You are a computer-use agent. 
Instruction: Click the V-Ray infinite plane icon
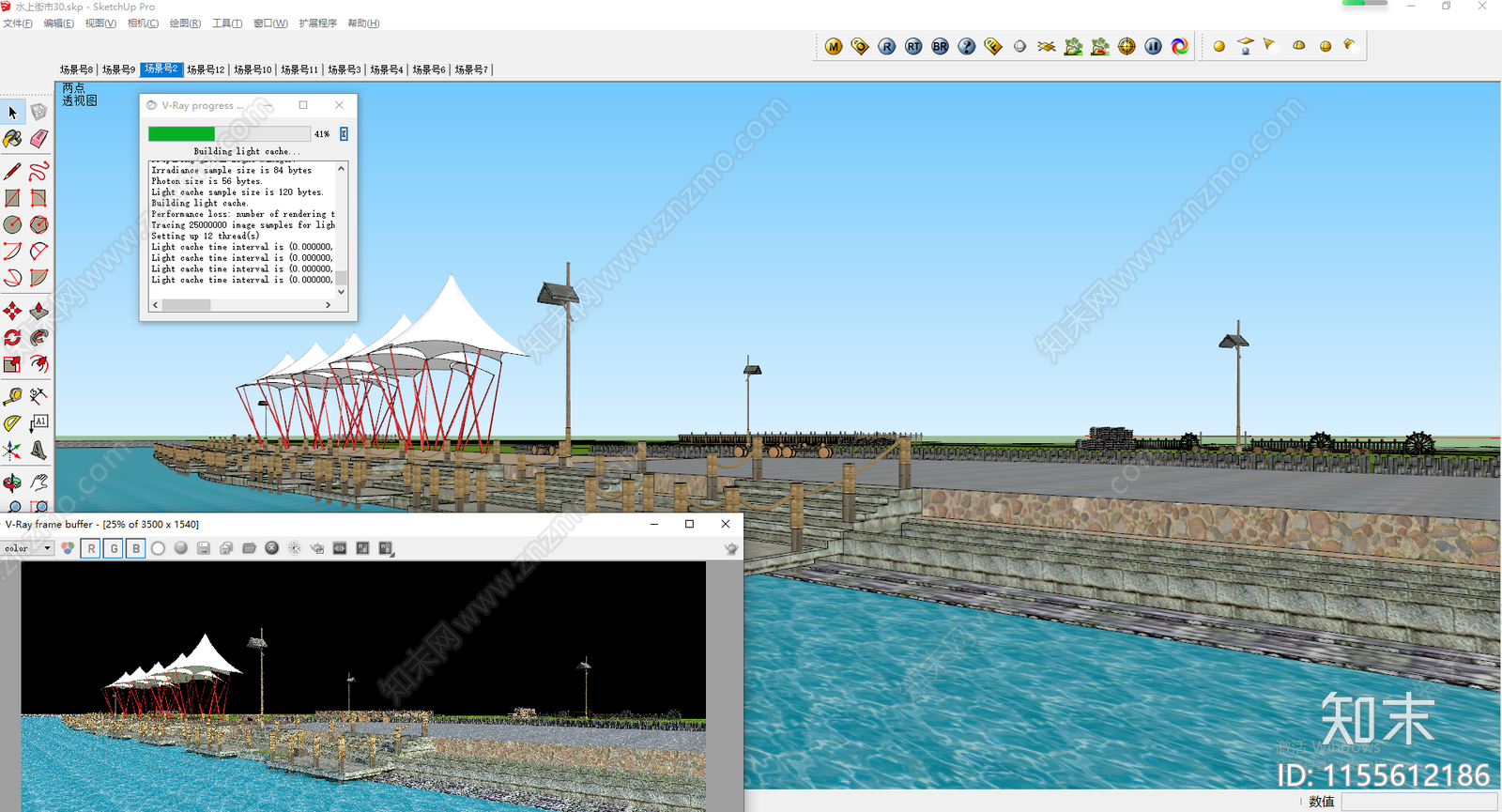1047,46
